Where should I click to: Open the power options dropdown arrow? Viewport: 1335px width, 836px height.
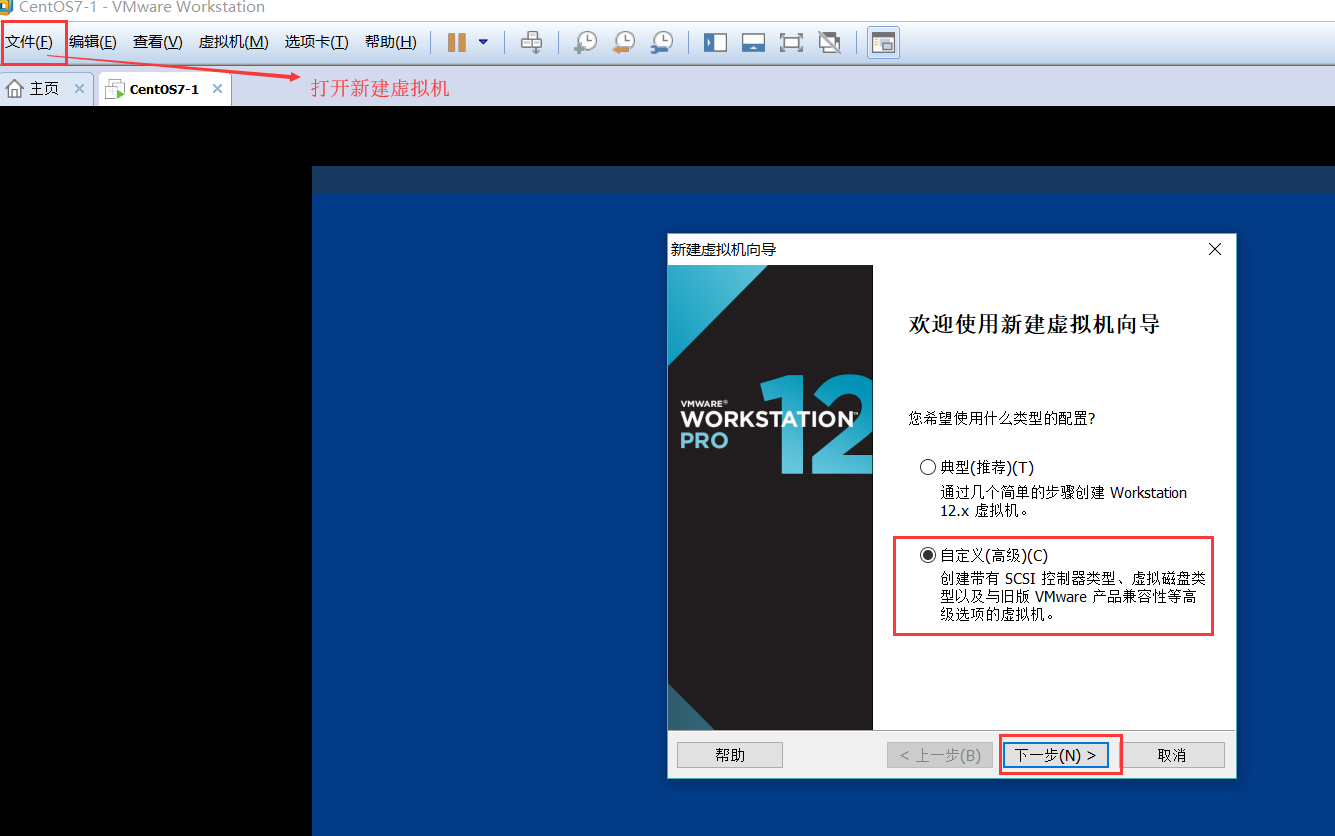[483, 42]
